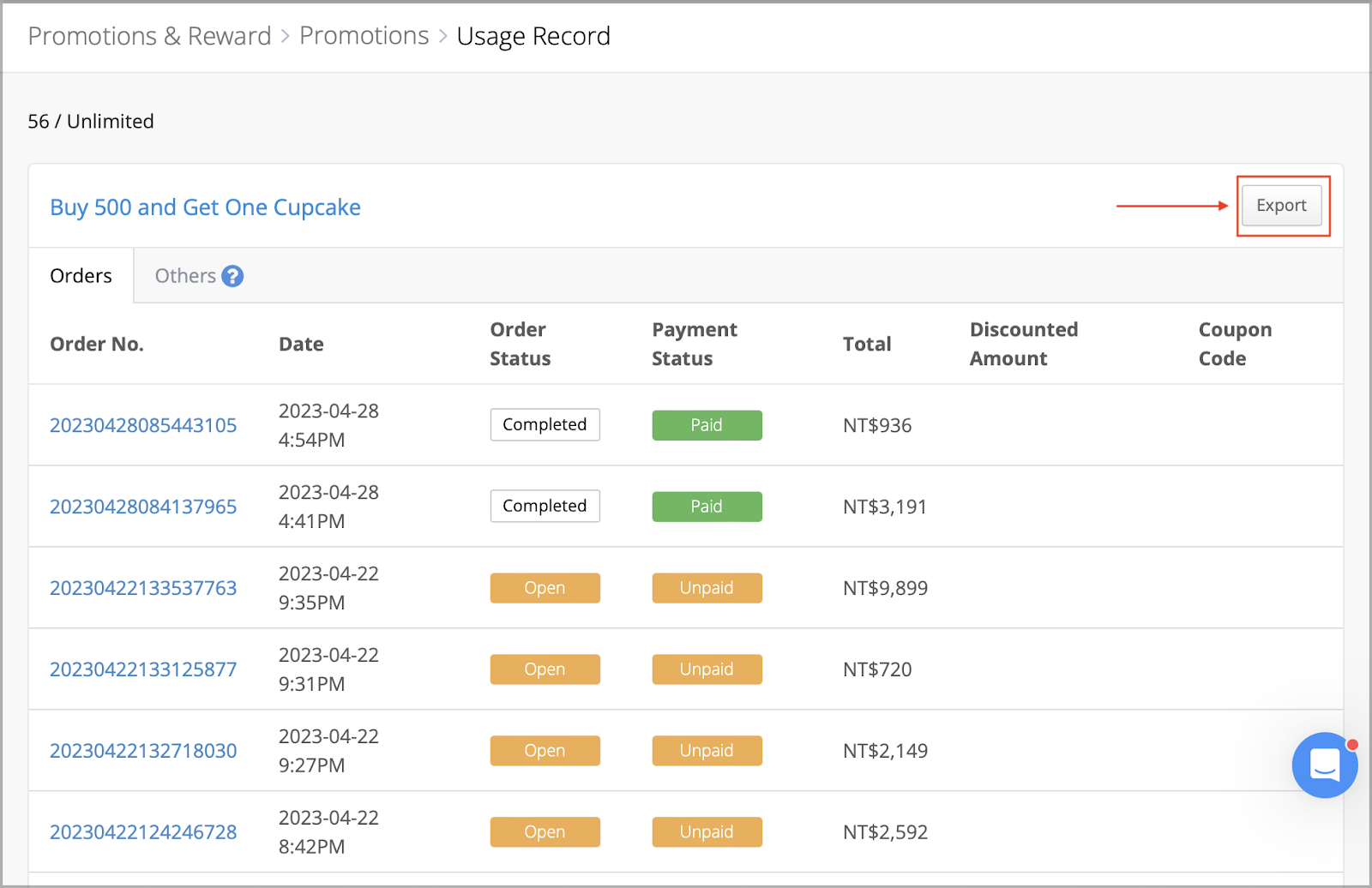Viewport: 1372px width, 888px height.
Task: Click the Order Status column header
Action: 521,345
